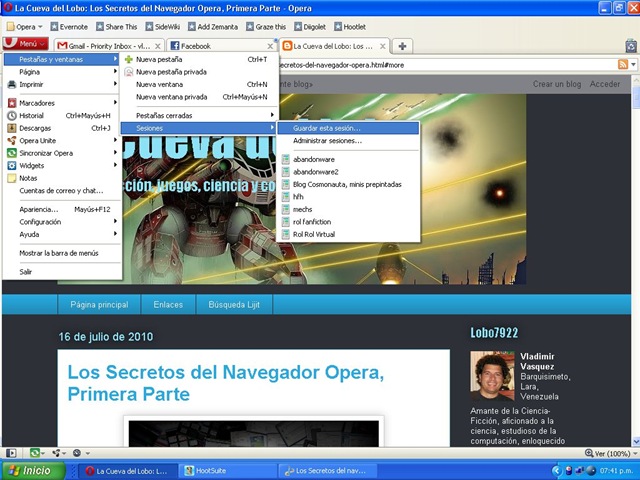640x480 pixels.
Task: Click the address bar URL field
Action: [447, 64]
